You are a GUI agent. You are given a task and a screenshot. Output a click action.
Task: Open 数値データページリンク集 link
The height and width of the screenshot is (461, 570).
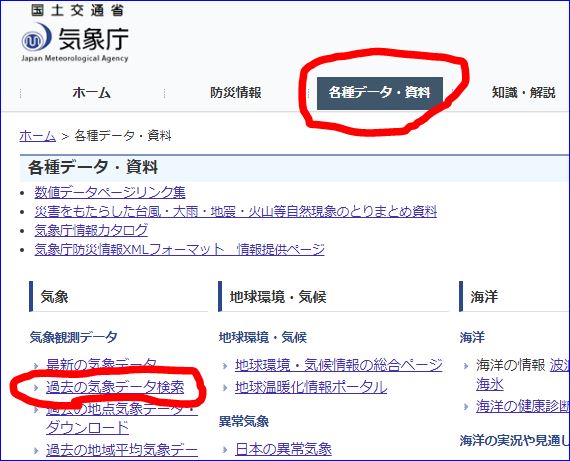(110, 192)
